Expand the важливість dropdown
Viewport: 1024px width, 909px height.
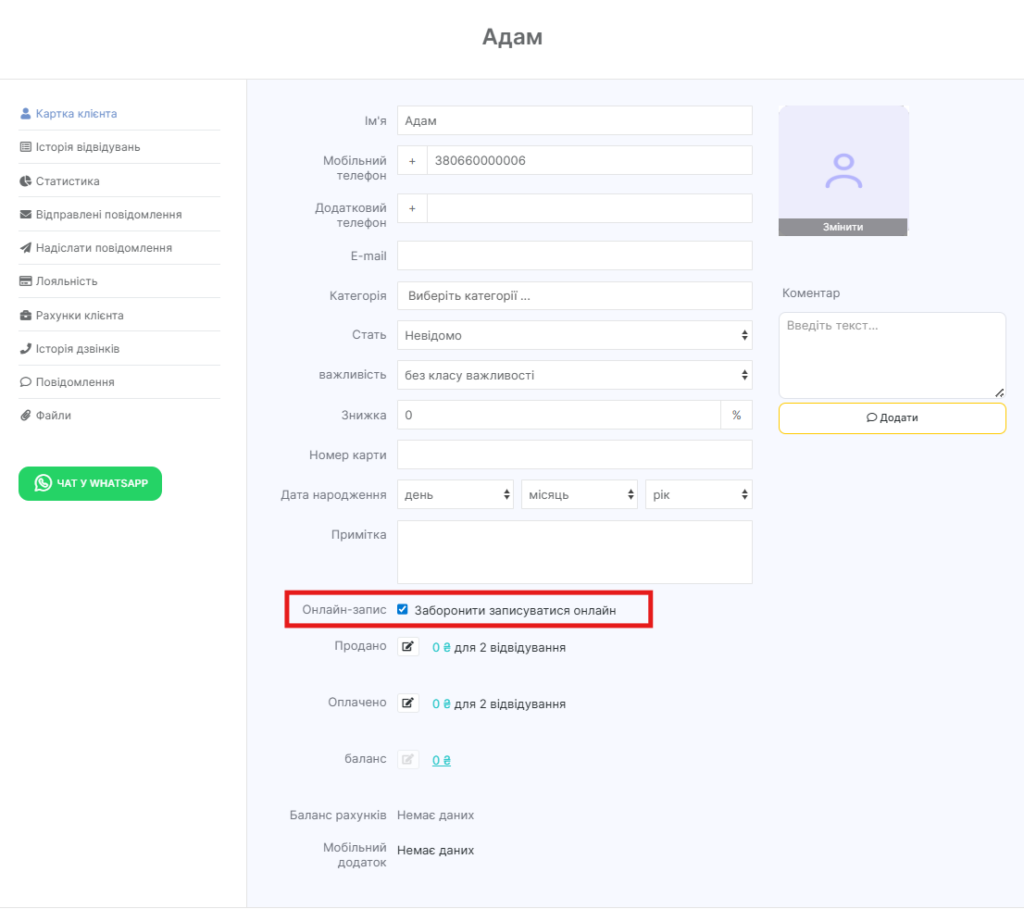click(x=574, y=375)
